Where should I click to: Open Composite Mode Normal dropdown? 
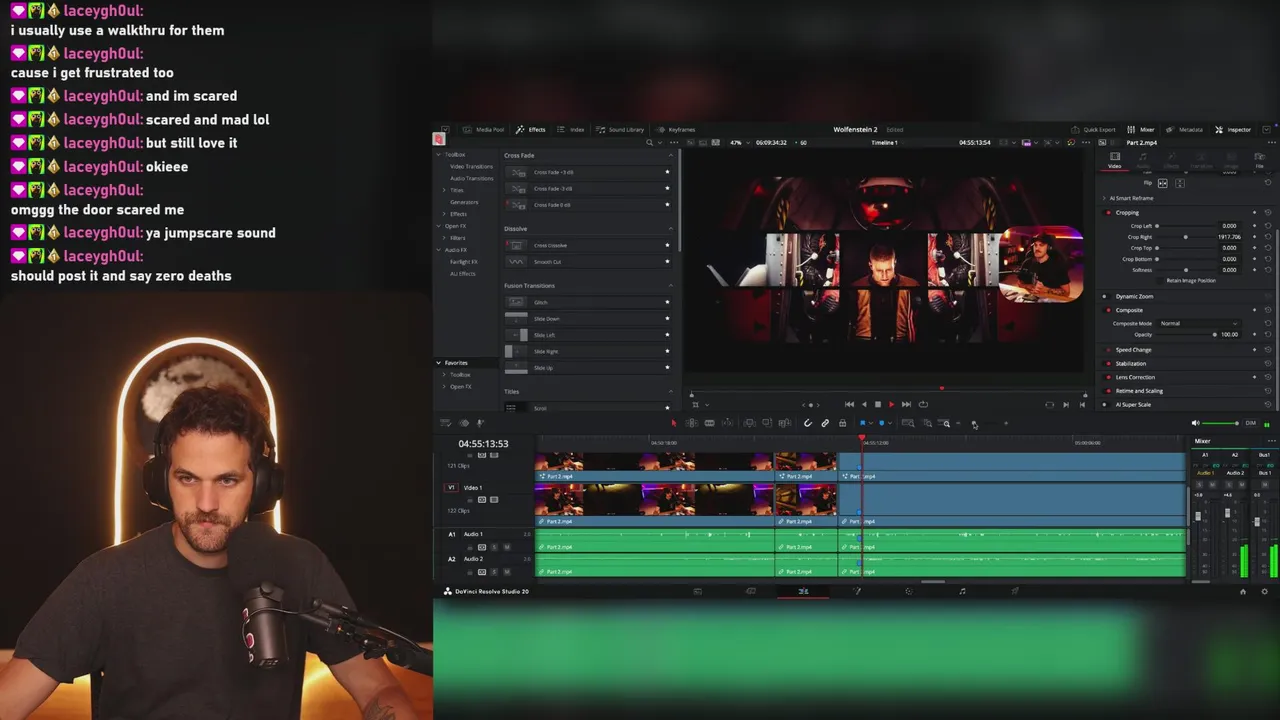[1198, 323]
